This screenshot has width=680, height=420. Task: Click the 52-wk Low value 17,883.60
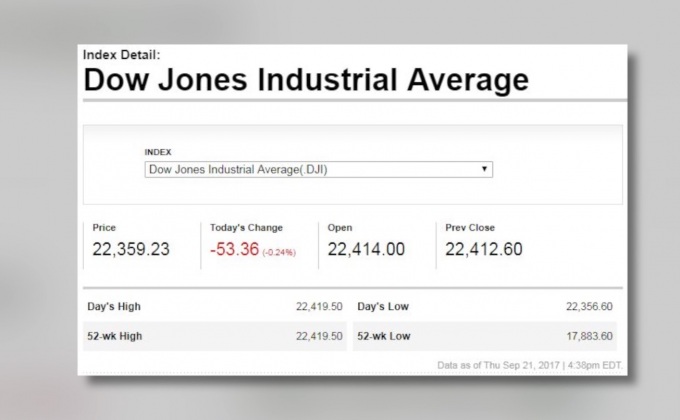tap(589, 336)
